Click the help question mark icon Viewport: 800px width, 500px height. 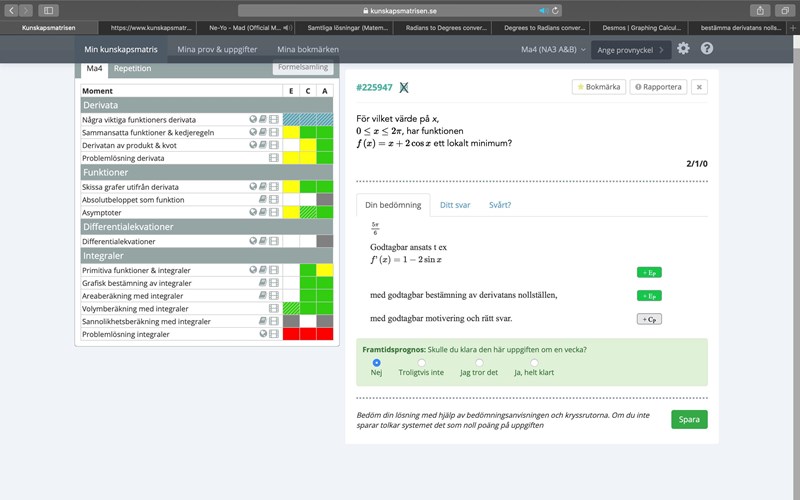tap(707, 48)
